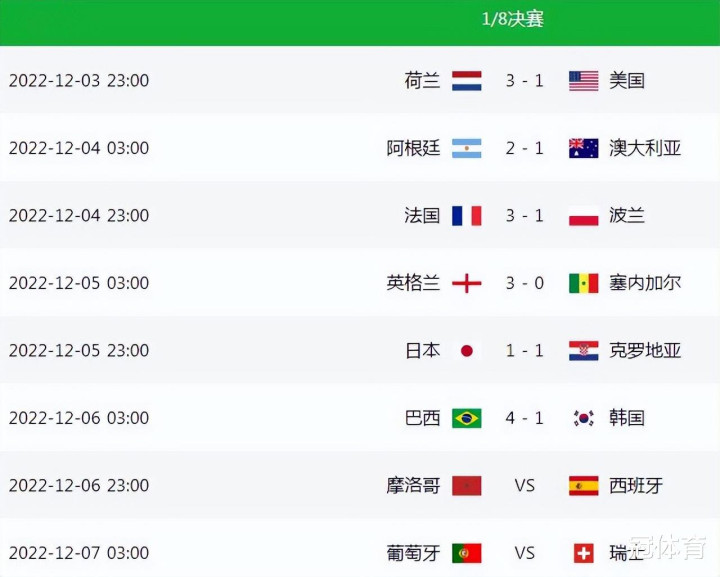Select the England flag icon

[467, 283]
